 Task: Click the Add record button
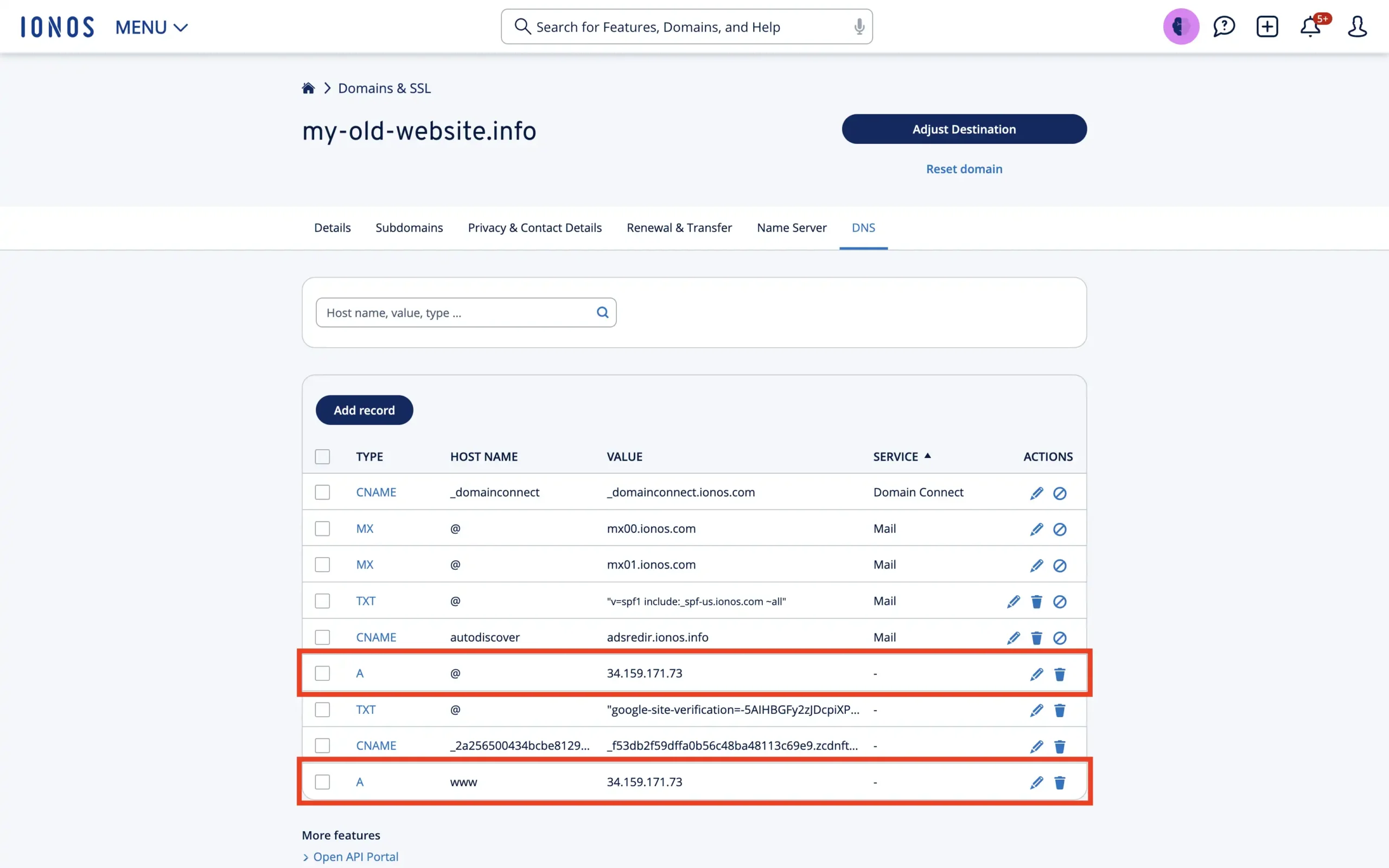pyautogui.click(x=364, y=410)
